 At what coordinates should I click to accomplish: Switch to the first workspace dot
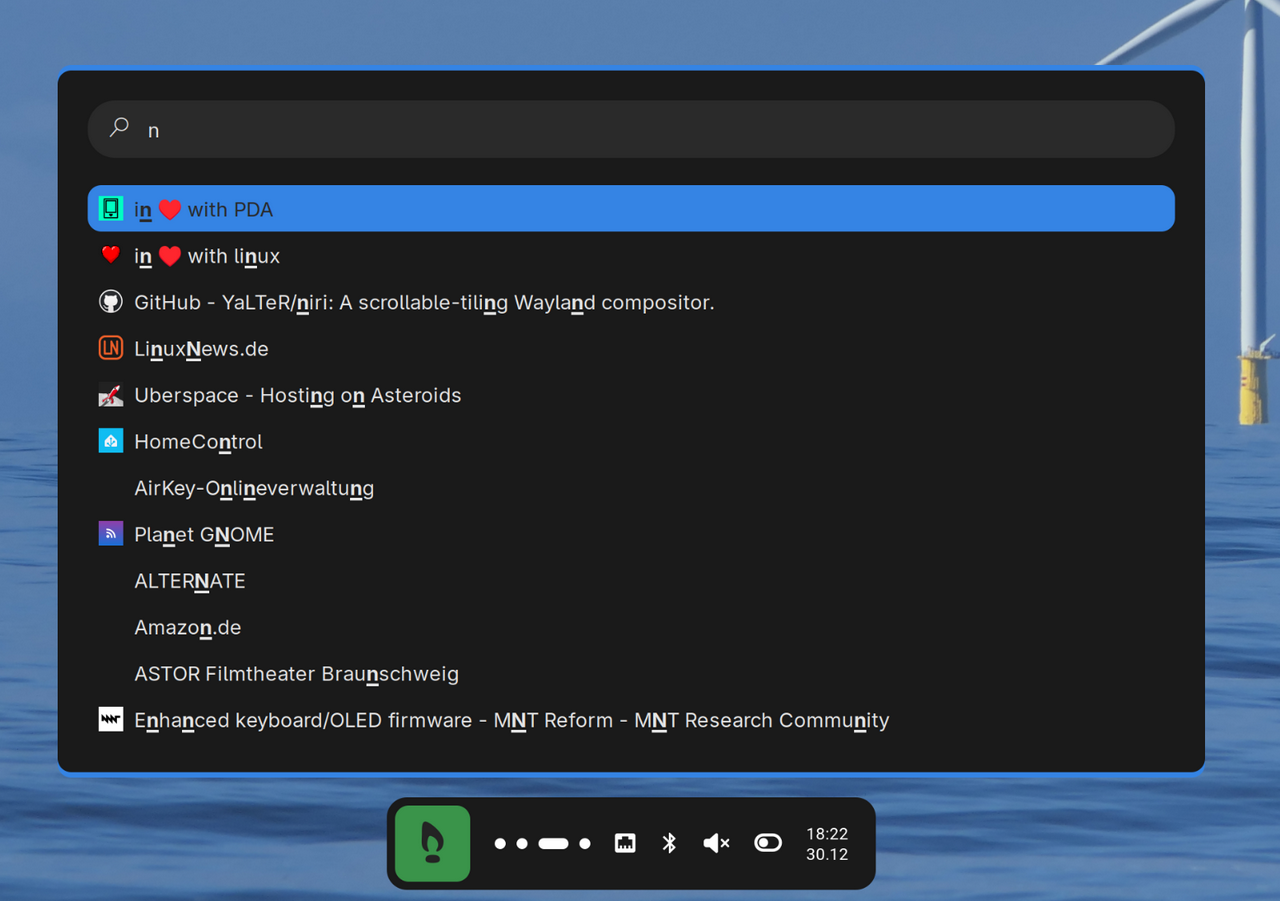coord(500,844)
